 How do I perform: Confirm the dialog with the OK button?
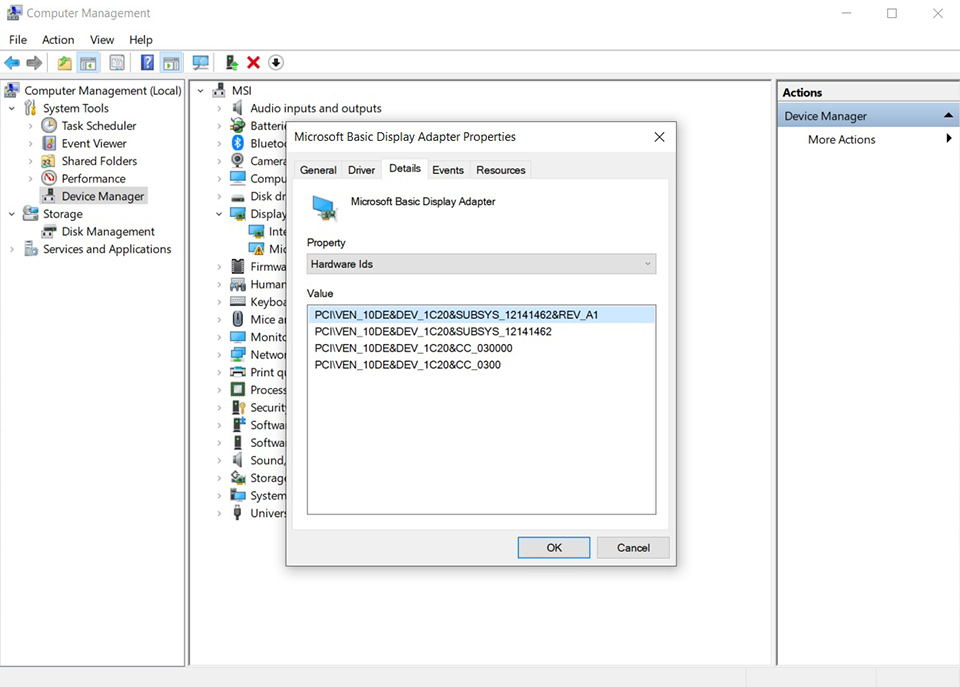coord(554,547)
